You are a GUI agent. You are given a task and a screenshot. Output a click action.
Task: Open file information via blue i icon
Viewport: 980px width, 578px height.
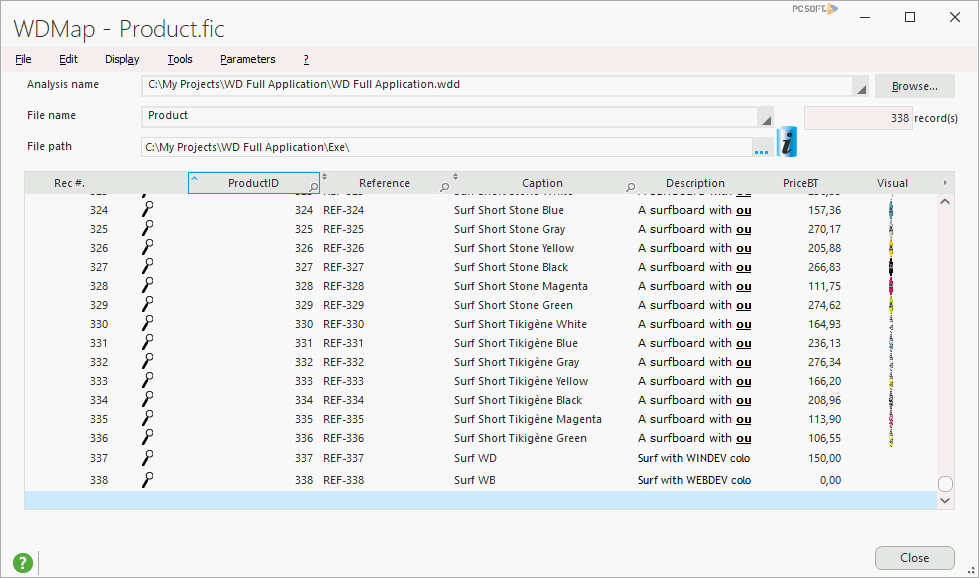click(x=787, y=142)
